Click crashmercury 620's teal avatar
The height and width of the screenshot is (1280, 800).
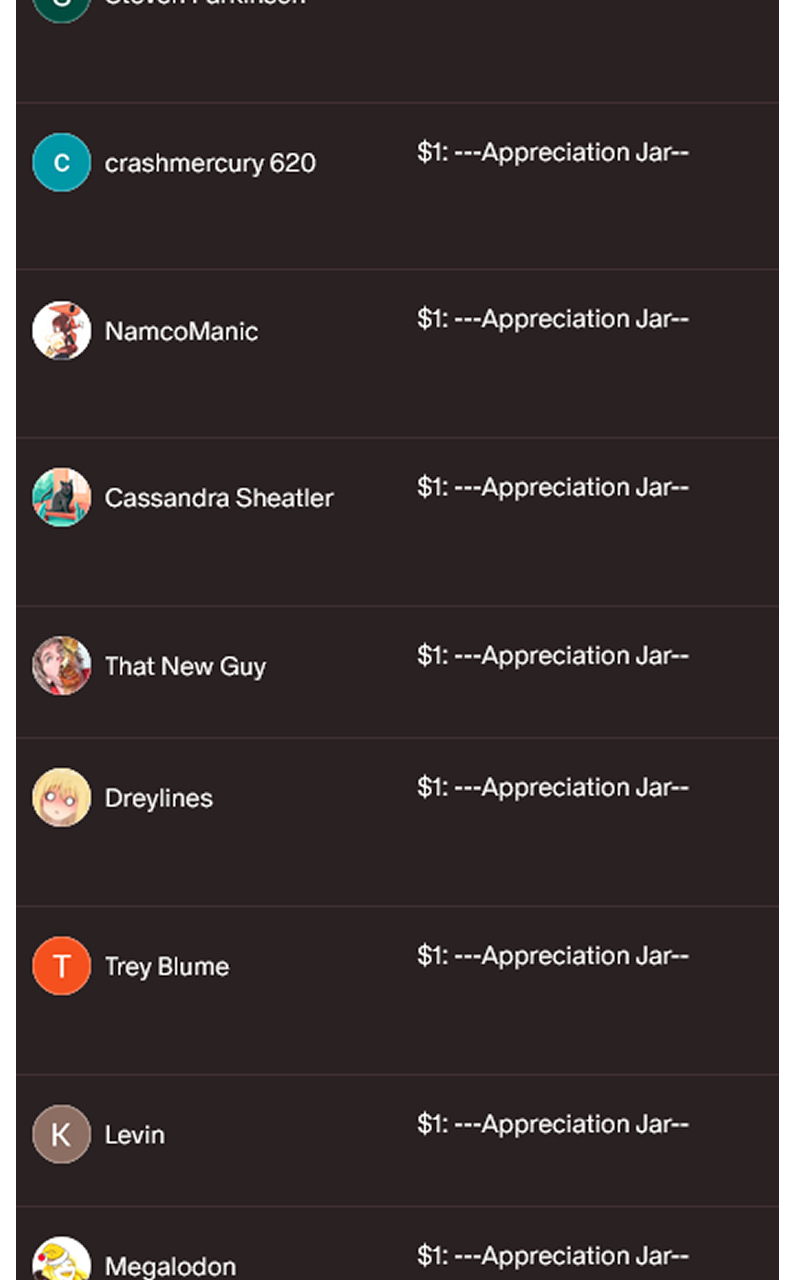click(61, 162)
